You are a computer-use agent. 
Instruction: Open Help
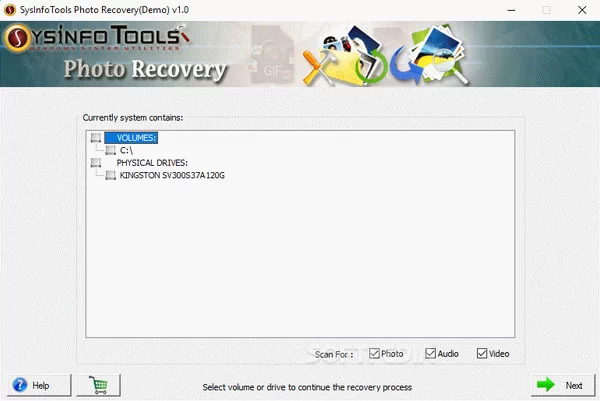point(39,385)
